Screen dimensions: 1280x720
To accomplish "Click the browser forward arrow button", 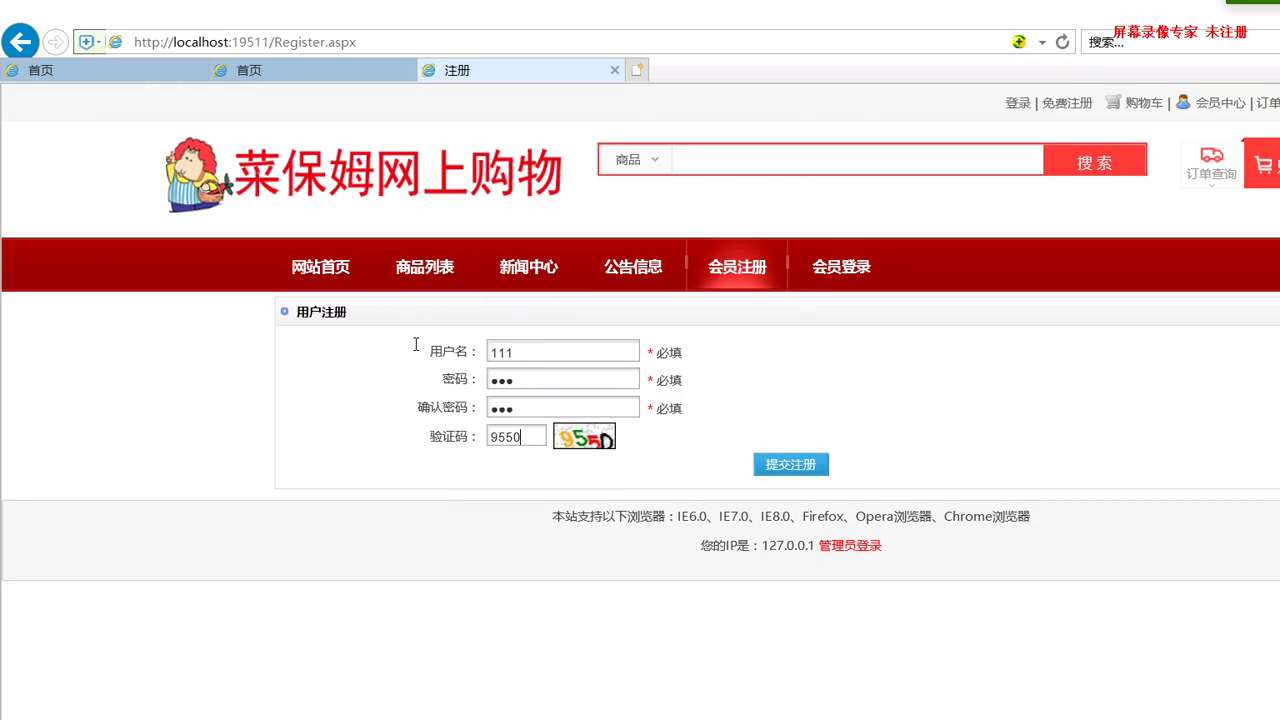I will (x=56, y=42).
